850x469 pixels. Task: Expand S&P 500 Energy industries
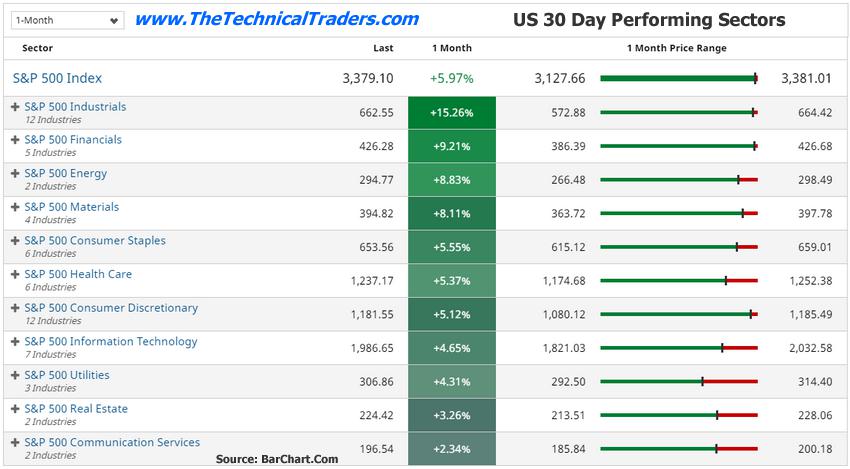point(15,174)
